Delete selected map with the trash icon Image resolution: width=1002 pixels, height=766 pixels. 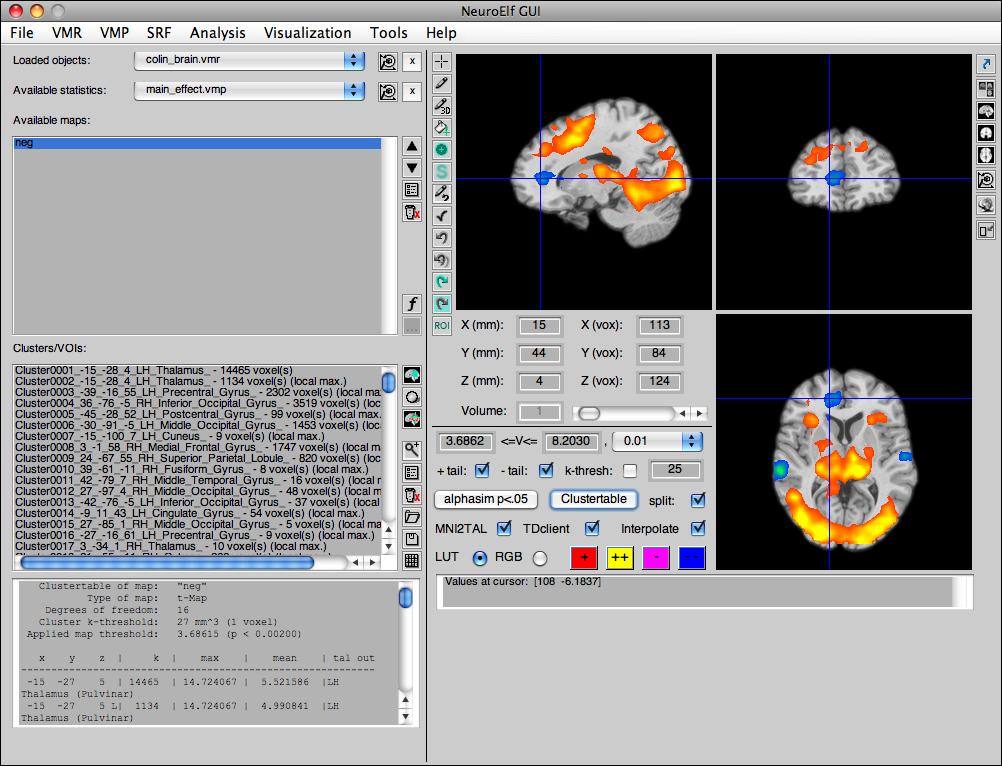[411, 212]
